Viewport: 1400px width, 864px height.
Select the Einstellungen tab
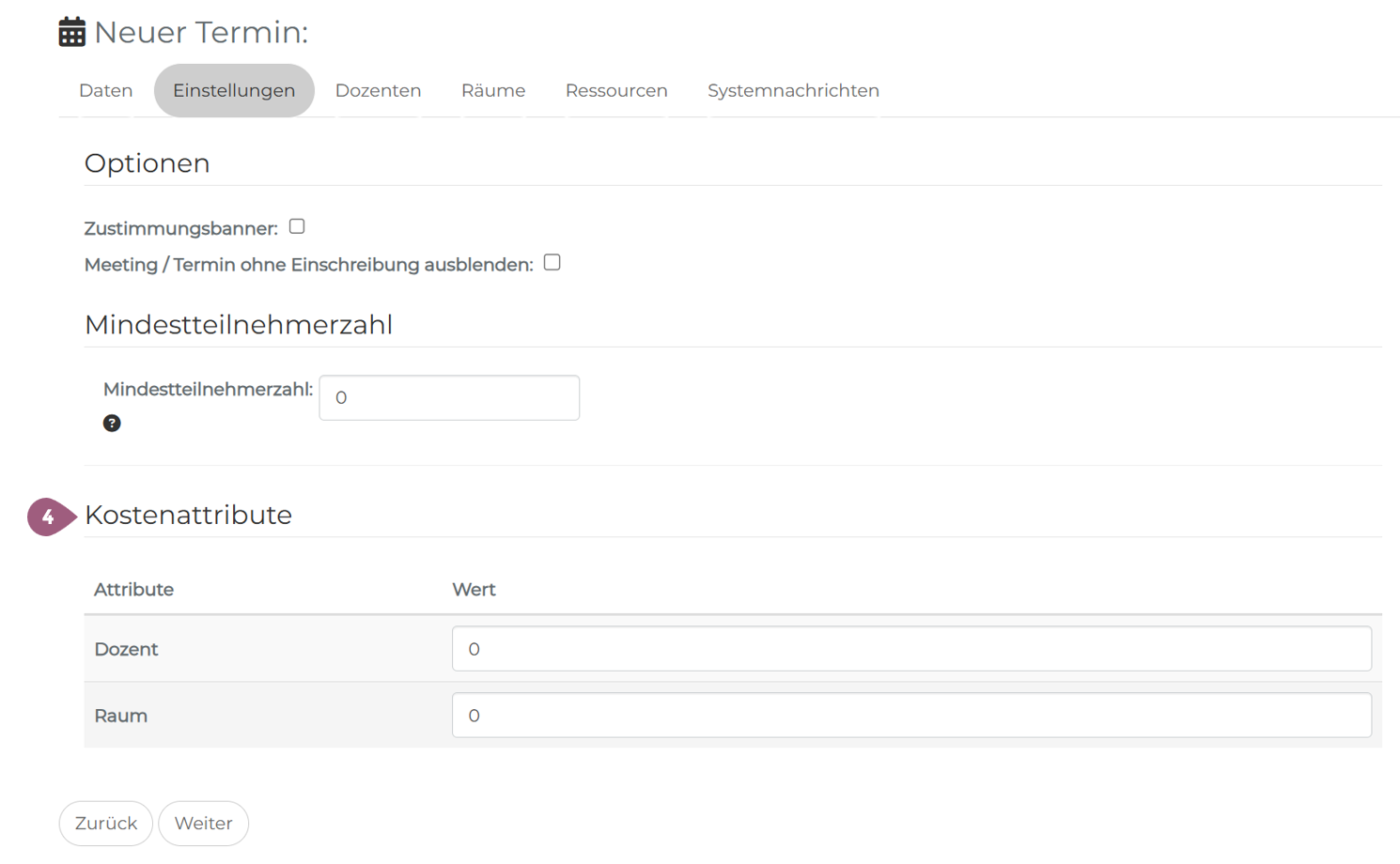pyautogui.click(x=234, y=91)
